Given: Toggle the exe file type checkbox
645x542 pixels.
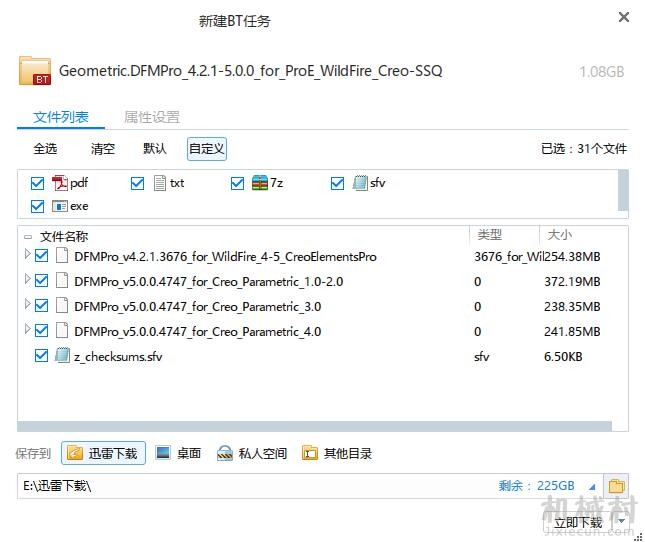Looking at the screenshot, I should tap(37, 206).
